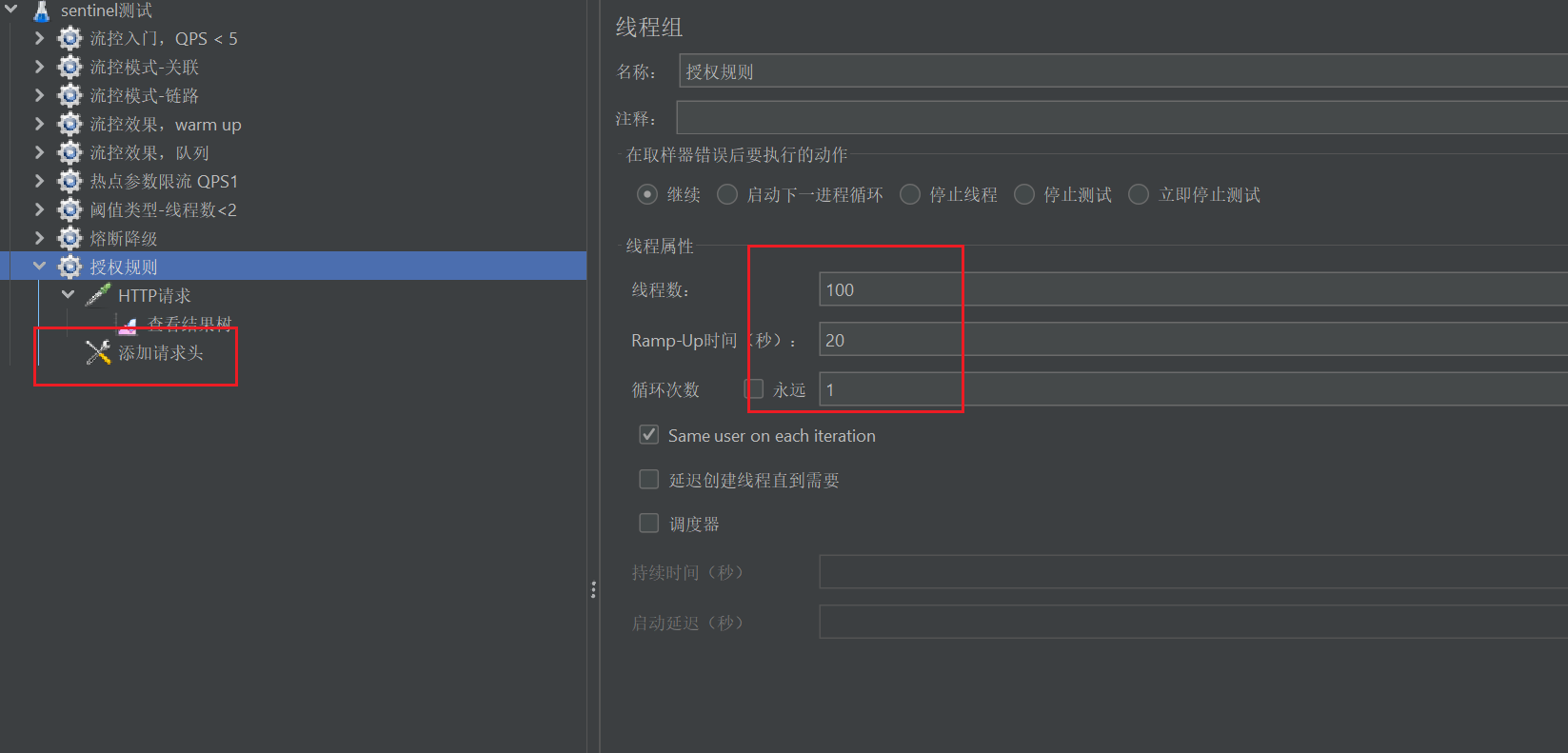Click the sentinel测试 test plan flask icon
Viewport: 1568px width, 753px height.
[41, 10]
